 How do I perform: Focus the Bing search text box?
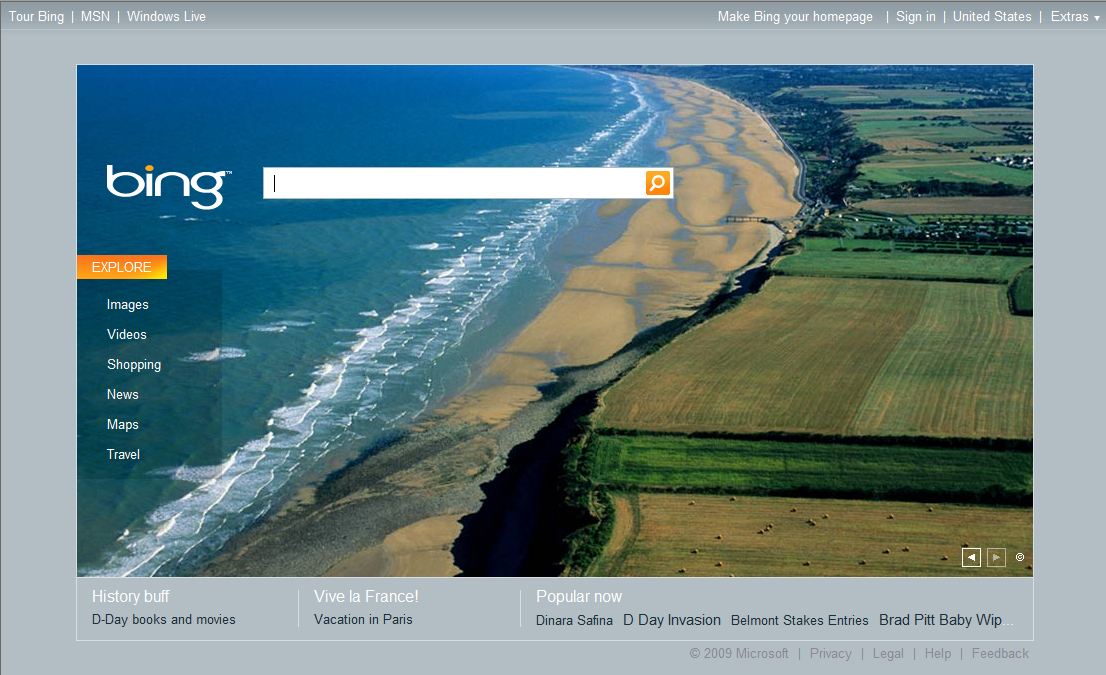pyautogui.click(x=455, y=183)
